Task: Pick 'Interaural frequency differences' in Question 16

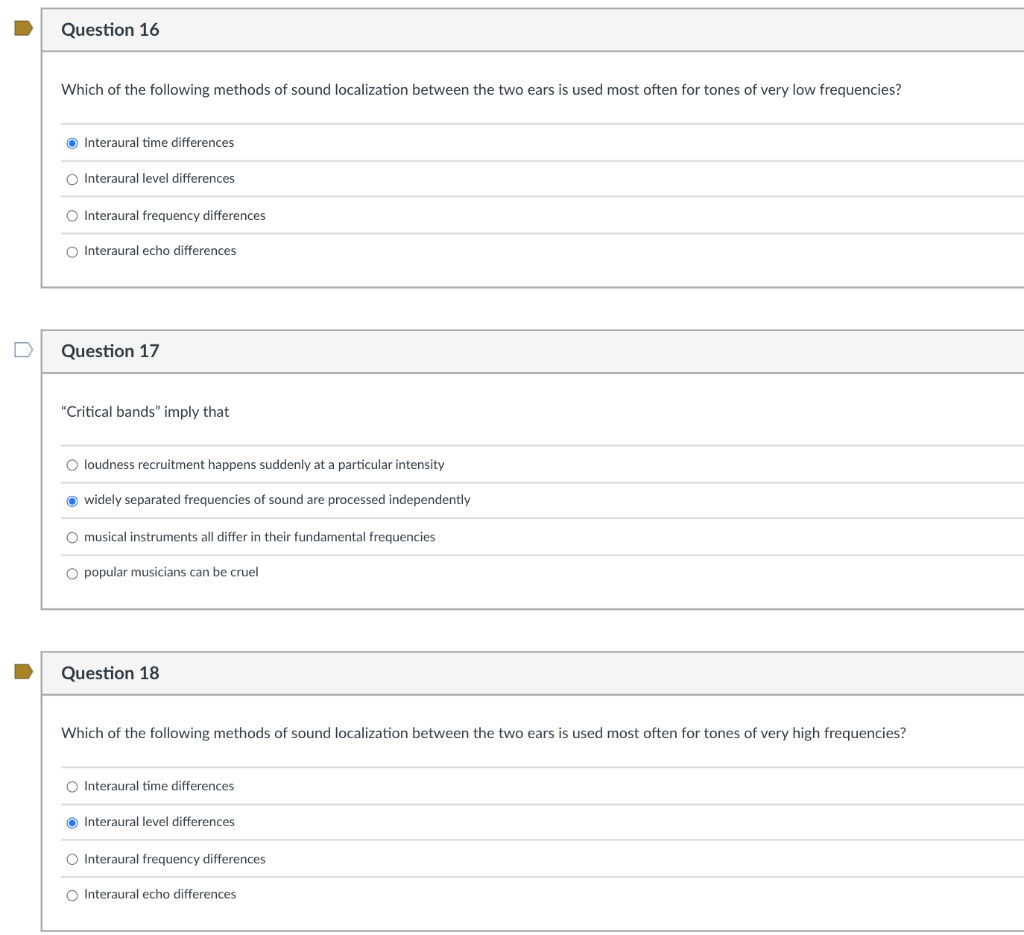Action: coord(72,216)
